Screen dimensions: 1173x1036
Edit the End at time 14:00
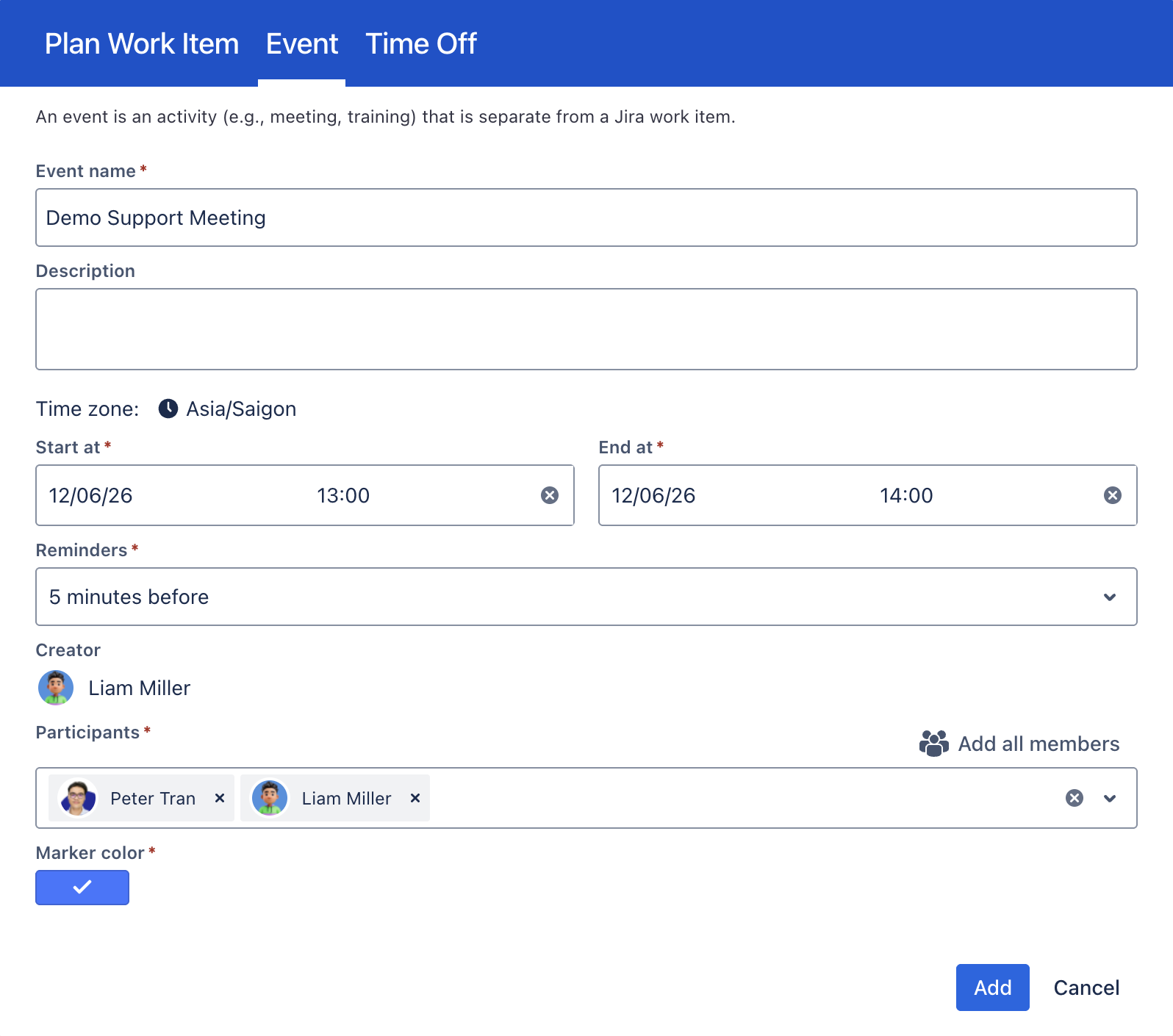[906, 496]
